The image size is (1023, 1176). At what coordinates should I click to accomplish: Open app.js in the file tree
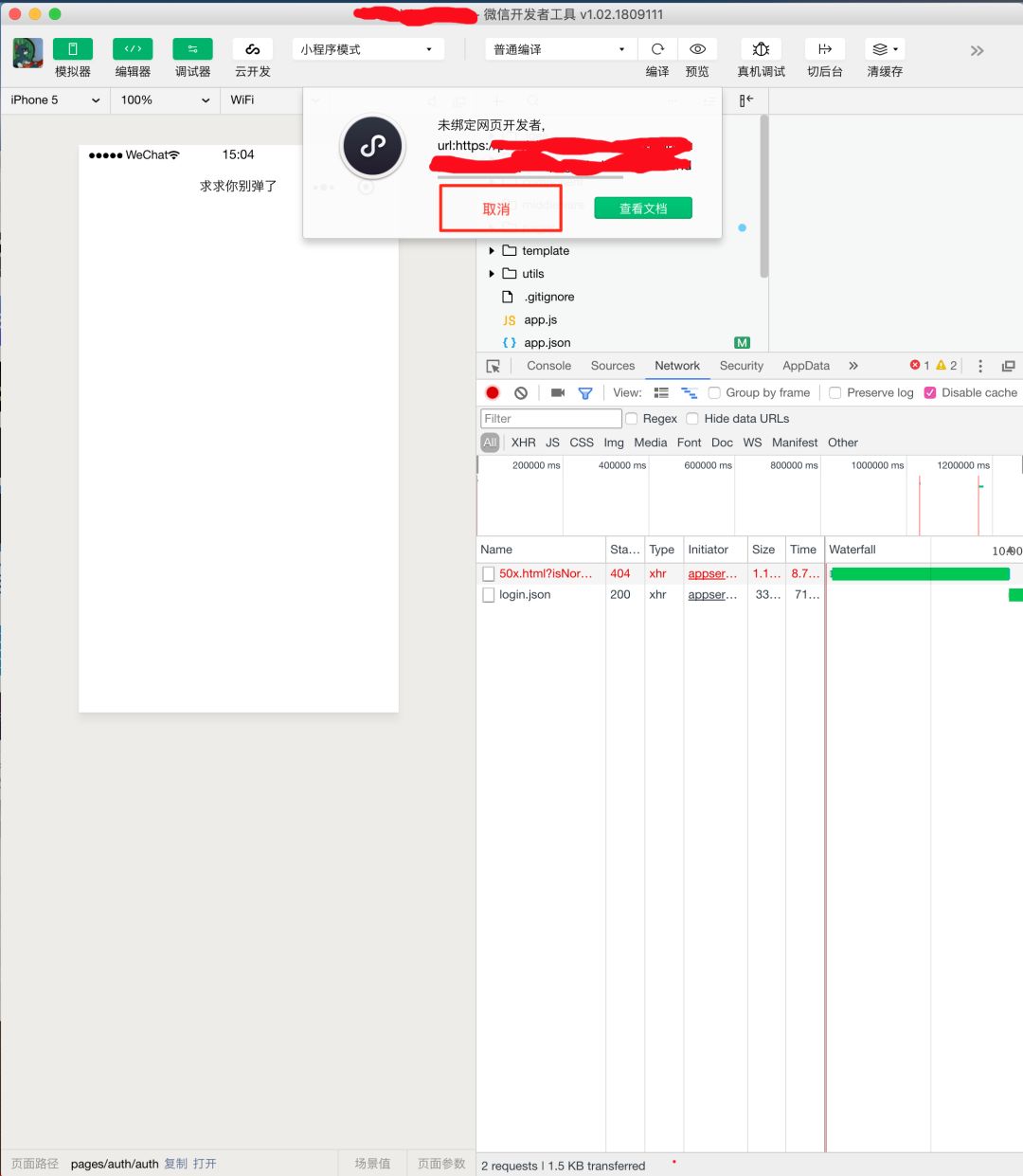(x=541, y=320)
